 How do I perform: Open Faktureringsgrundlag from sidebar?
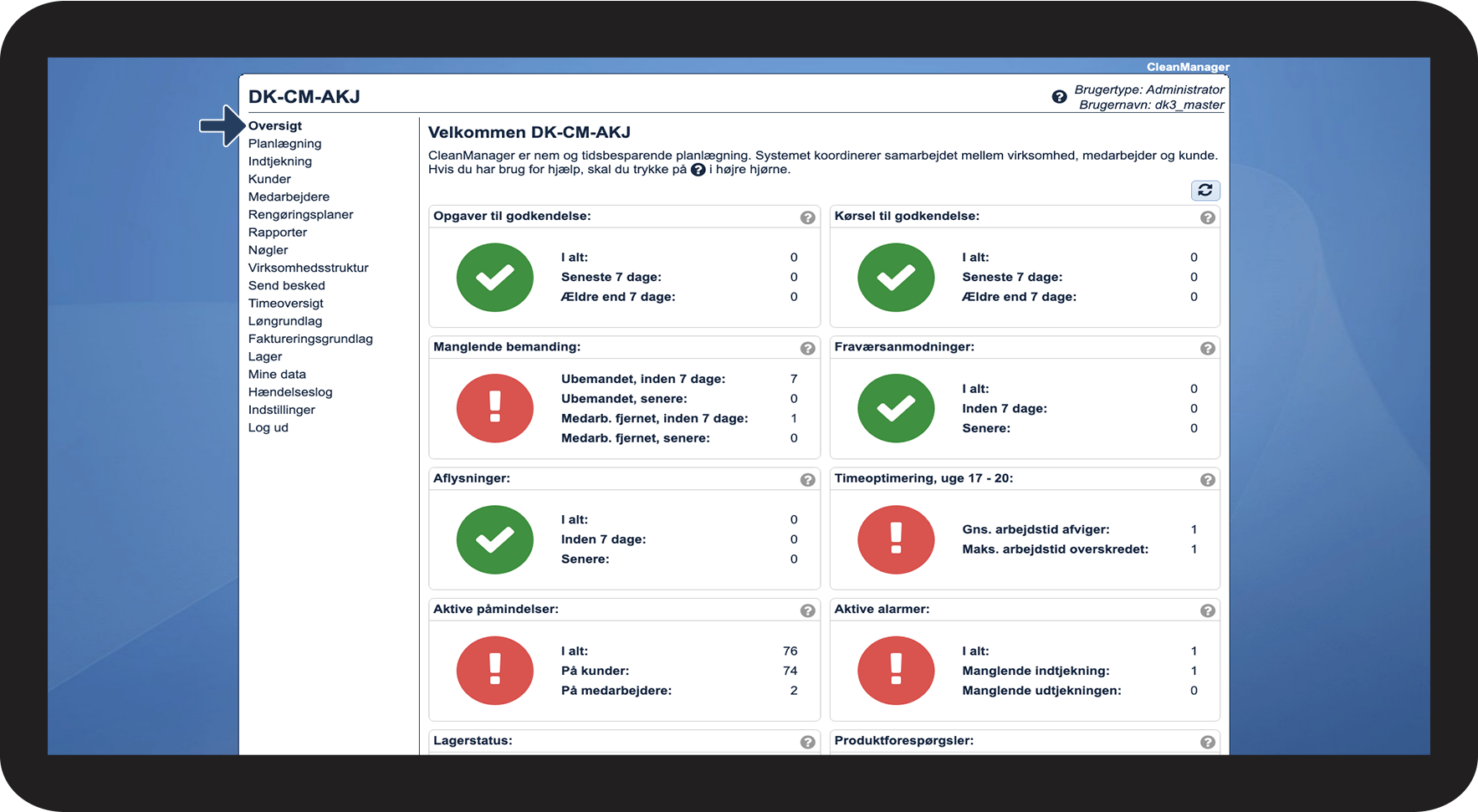click(x=310, y=339)
